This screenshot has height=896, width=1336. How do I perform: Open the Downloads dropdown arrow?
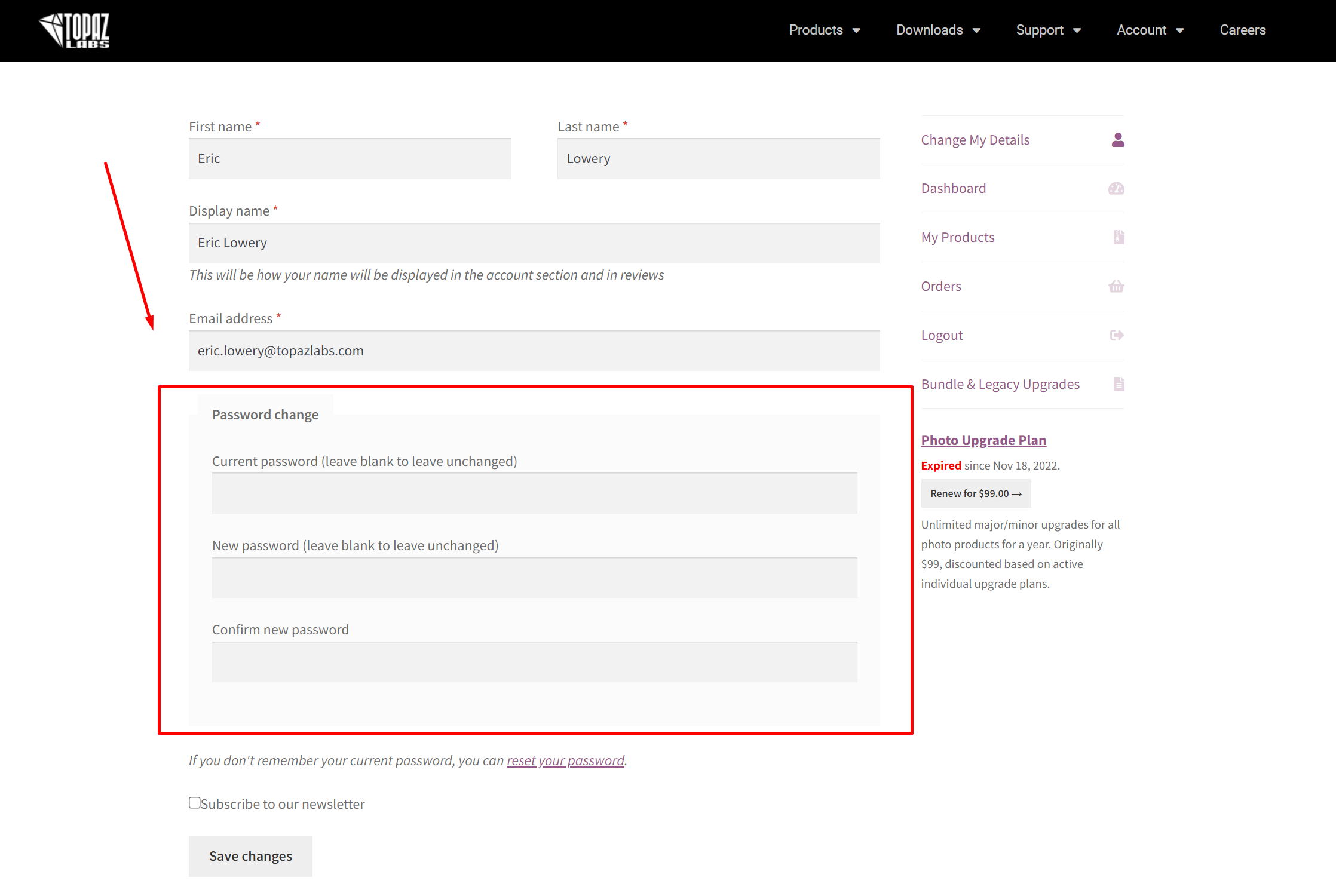[x=976, y=30]
